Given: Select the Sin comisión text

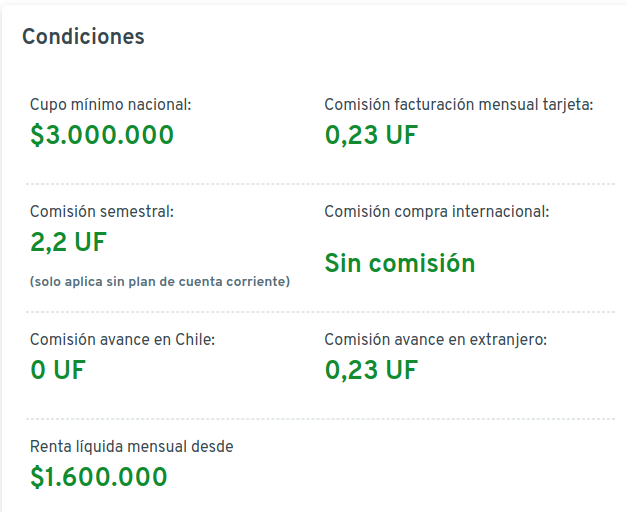Looking at the screenshot, I should tap(400, 263).
